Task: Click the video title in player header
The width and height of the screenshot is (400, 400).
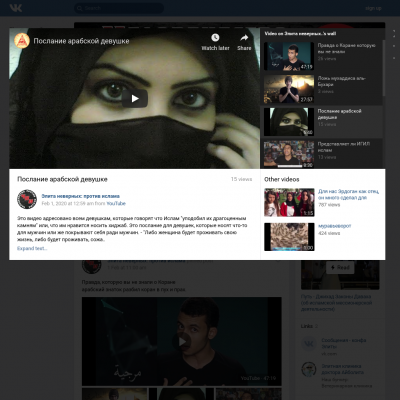Action: pos(81,41)
